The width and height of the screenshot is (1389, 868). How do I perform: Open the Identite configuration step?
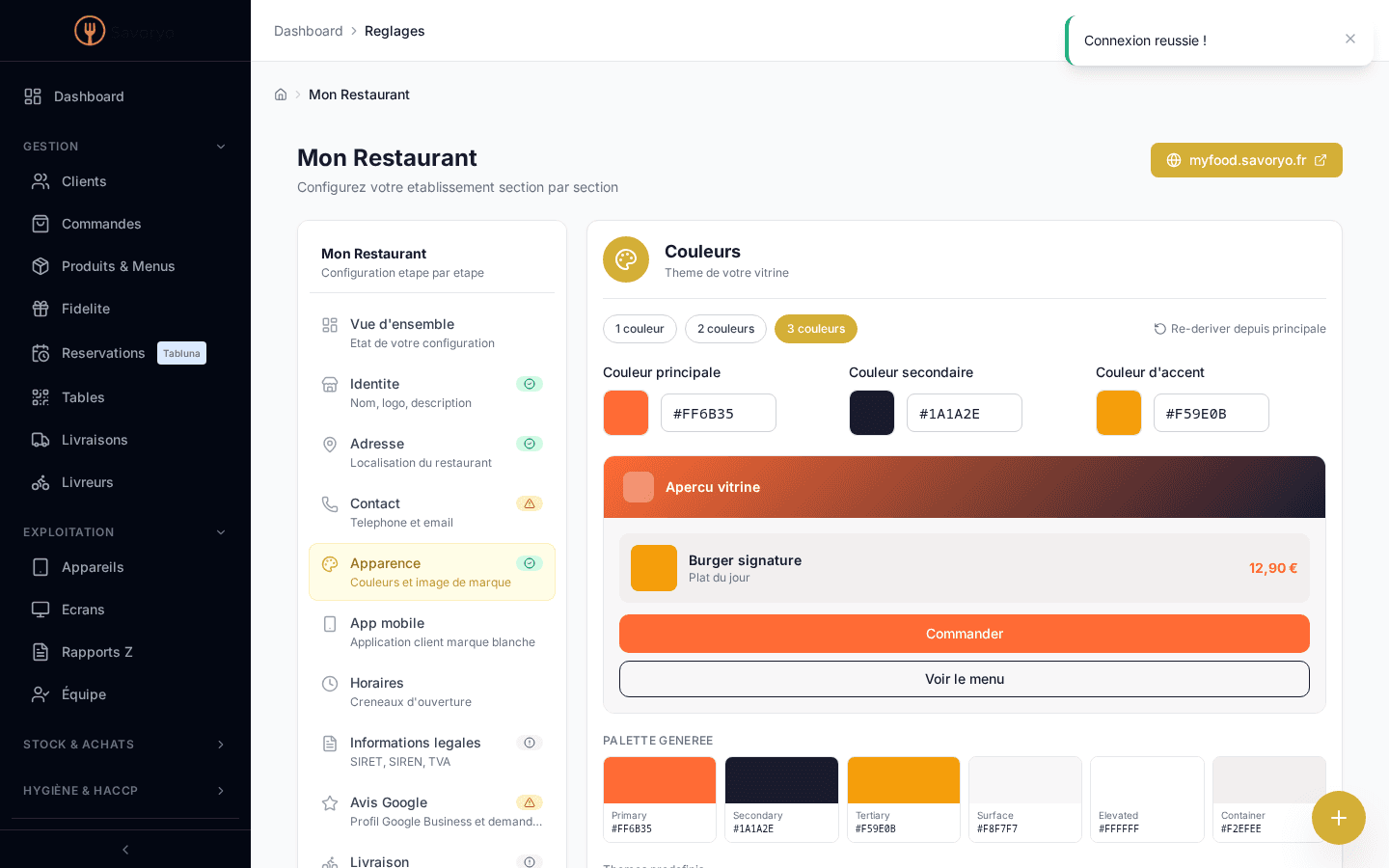pos(432,393)
